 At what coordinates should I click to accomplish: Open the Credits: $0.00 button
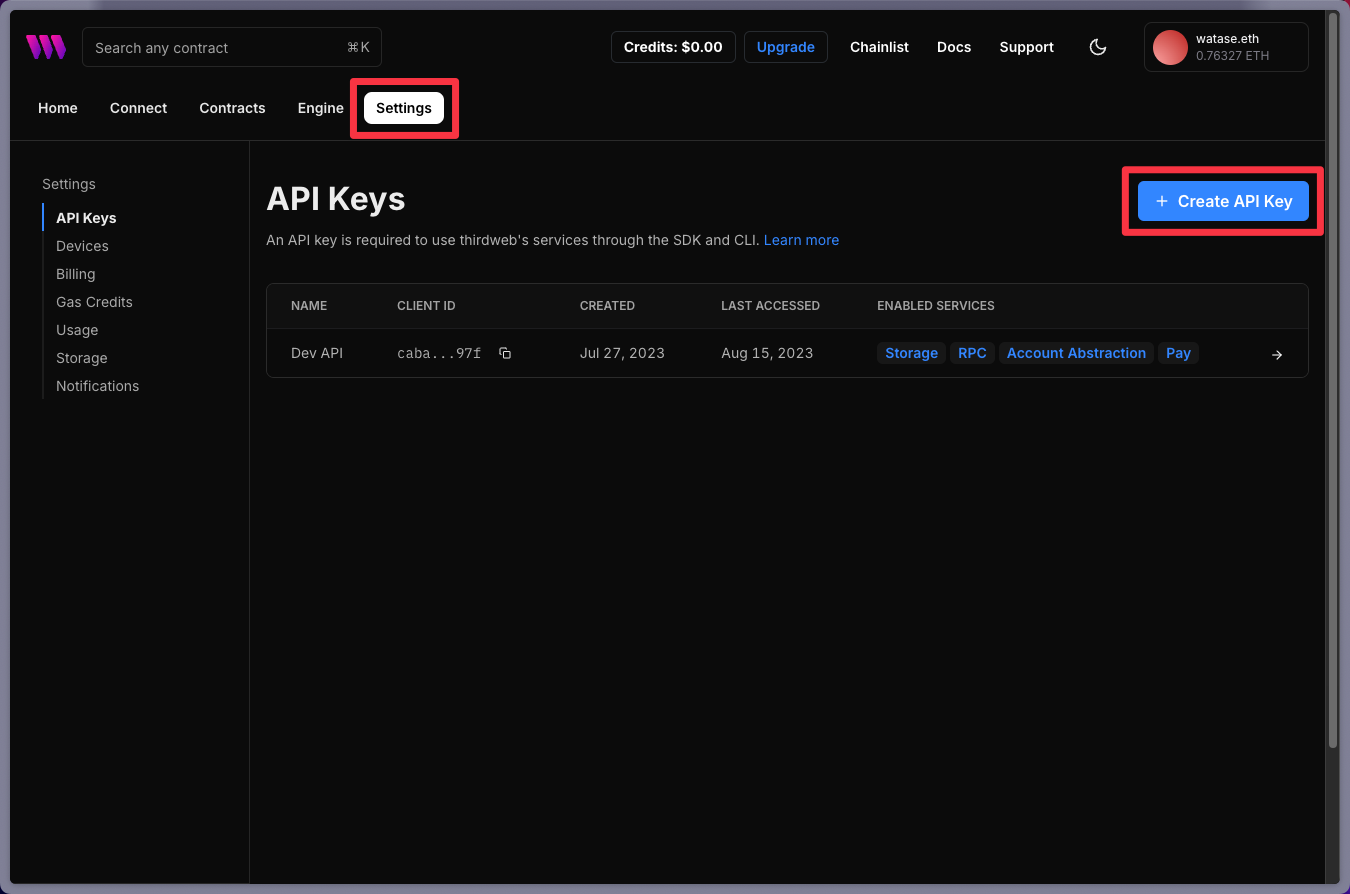(673, 47)
